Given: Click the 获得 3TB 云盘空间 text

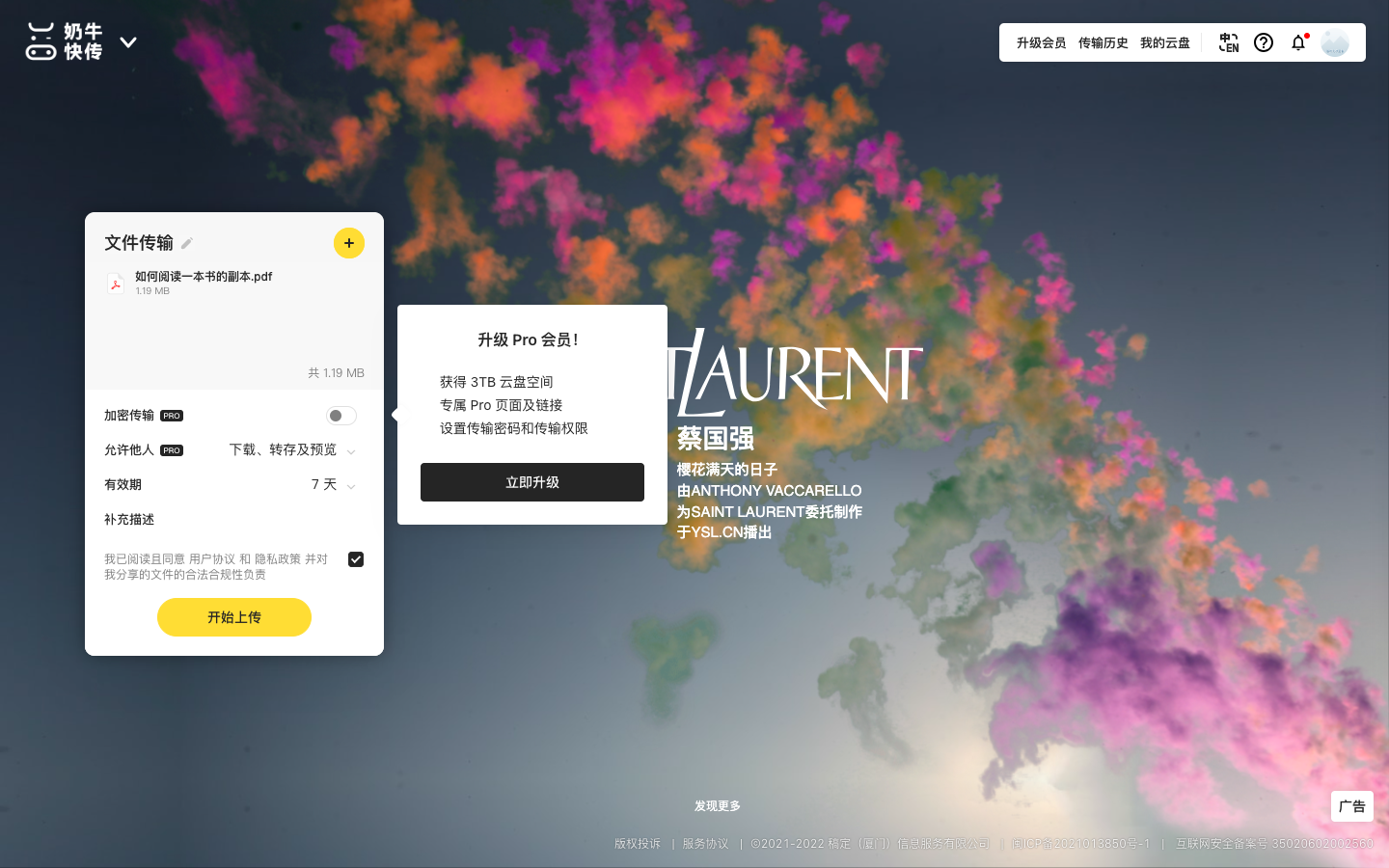Looking at the screenshot, I should coord(497,382).
